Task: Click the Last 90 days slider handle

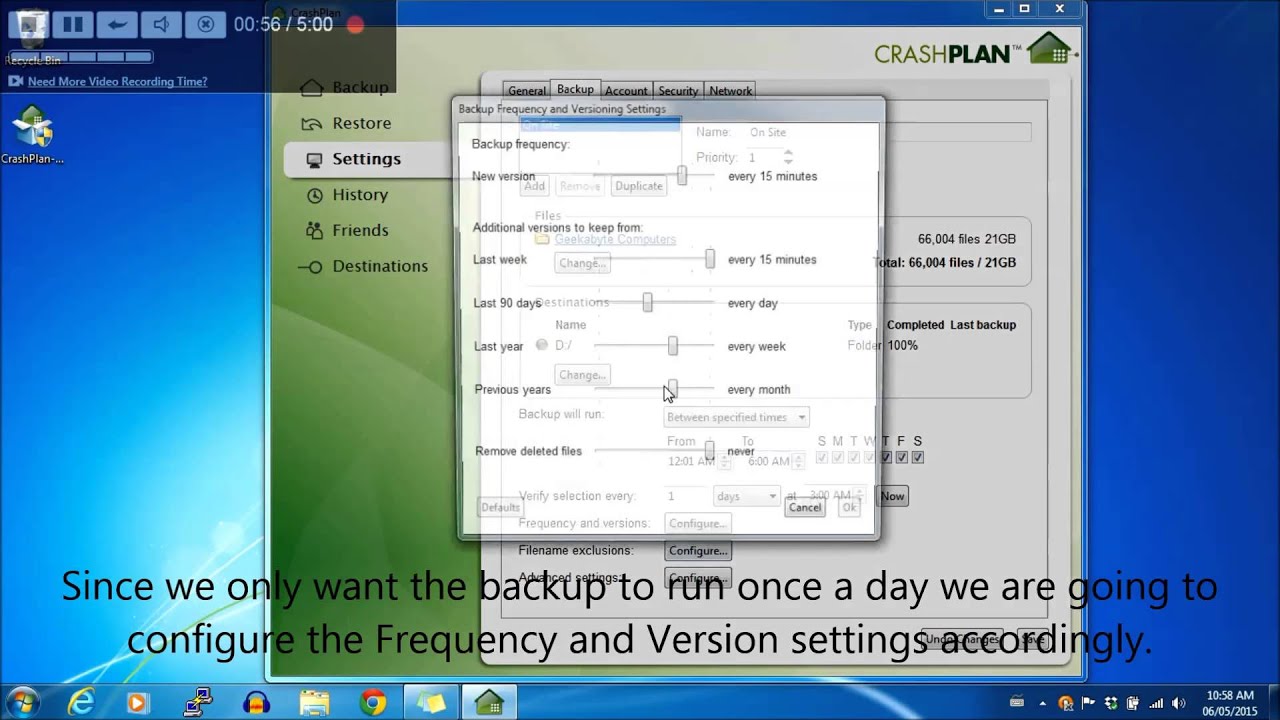Action: point(647,302)
